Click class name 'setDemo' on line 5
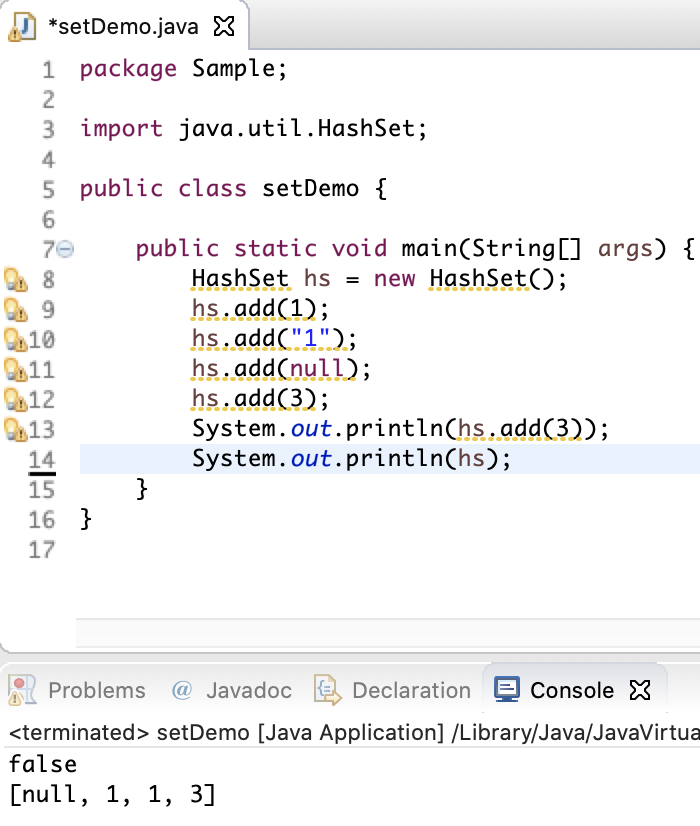The width and height of the screenshot is (700, 826). pyautogui.click(x=311, y=189)
